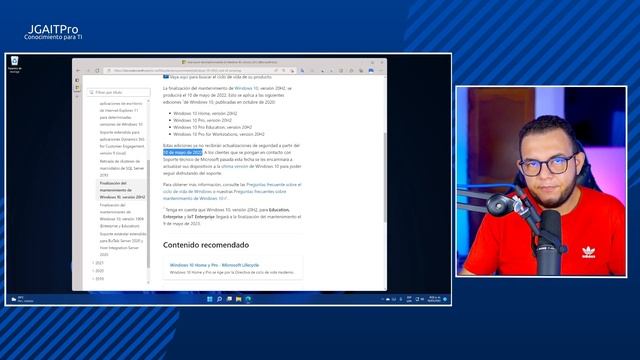Image resolution: width=640 pixels, height=360 pixels.
Task: Click the sidebar navigation scrollbar
Action: tap(148, 214)
